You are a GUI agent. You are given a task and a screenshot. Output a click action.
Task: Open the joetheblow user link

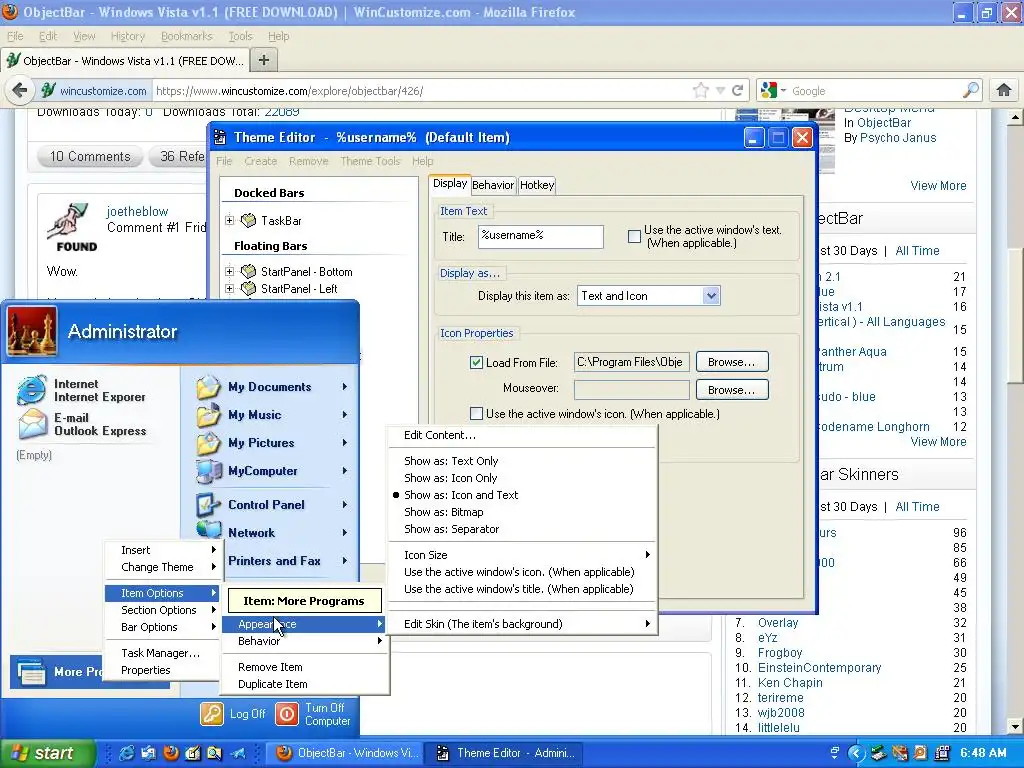tap(137, 211)
